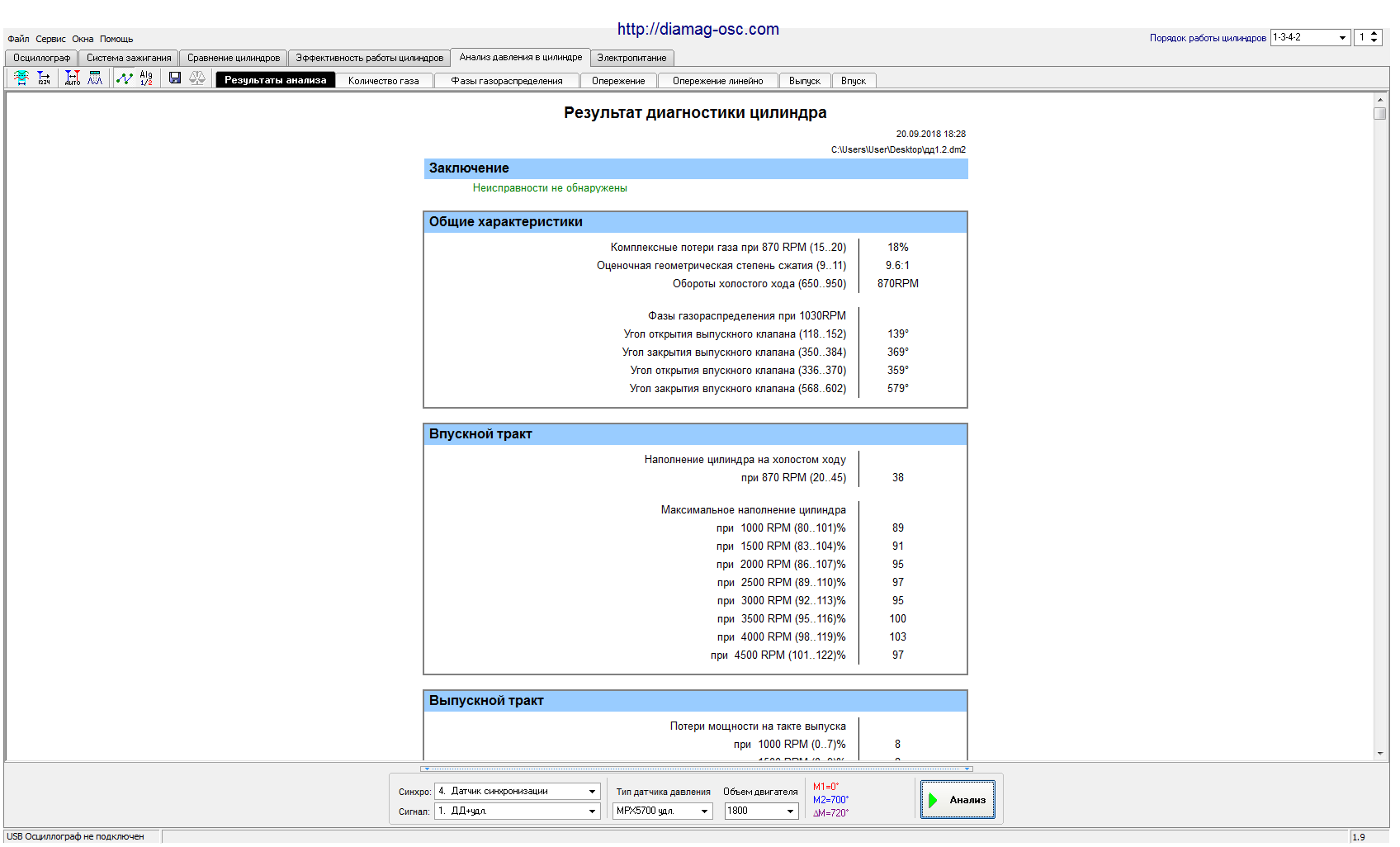Viewport: 1400px width, 847px height.
Task: Expand the Сигнал dropdown
Action: (x=592, y=812)
